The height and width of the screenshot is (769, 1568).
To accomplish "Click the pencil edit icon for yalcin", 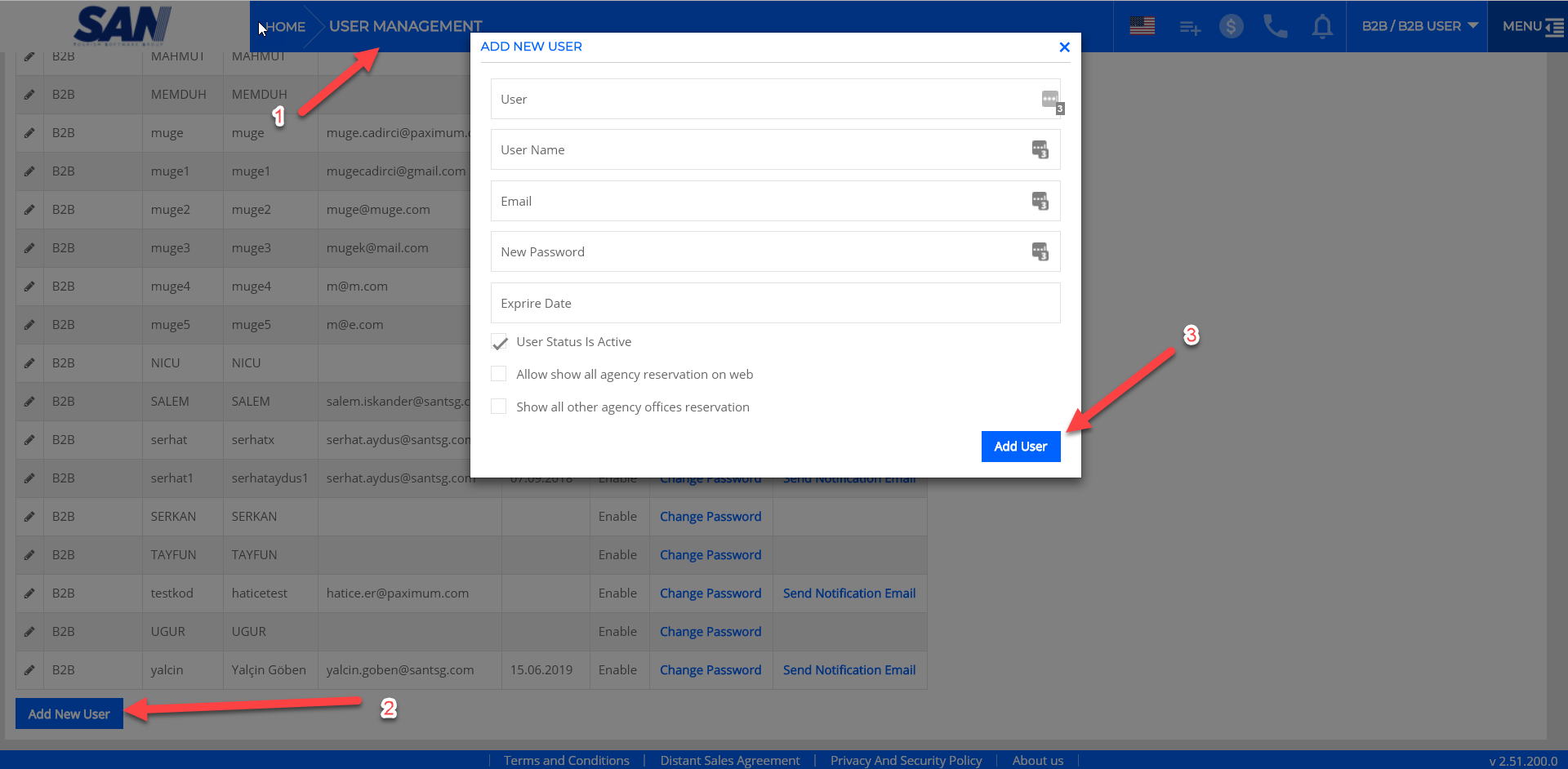I will (x=29, y=670).
